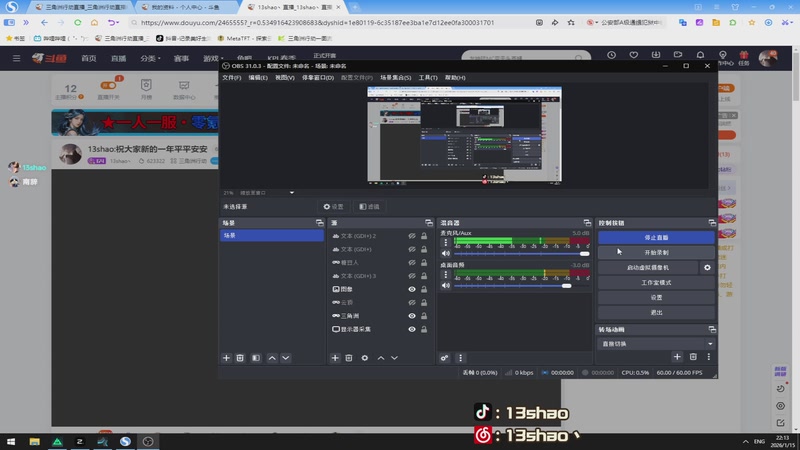Show the 云顶 source

(412, 303)
